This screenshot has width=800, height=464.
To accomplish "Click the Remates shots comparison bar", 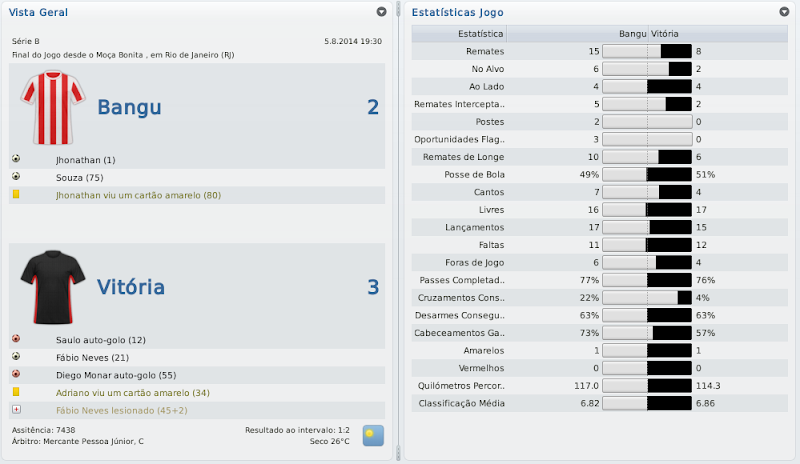I will [647, 51].
